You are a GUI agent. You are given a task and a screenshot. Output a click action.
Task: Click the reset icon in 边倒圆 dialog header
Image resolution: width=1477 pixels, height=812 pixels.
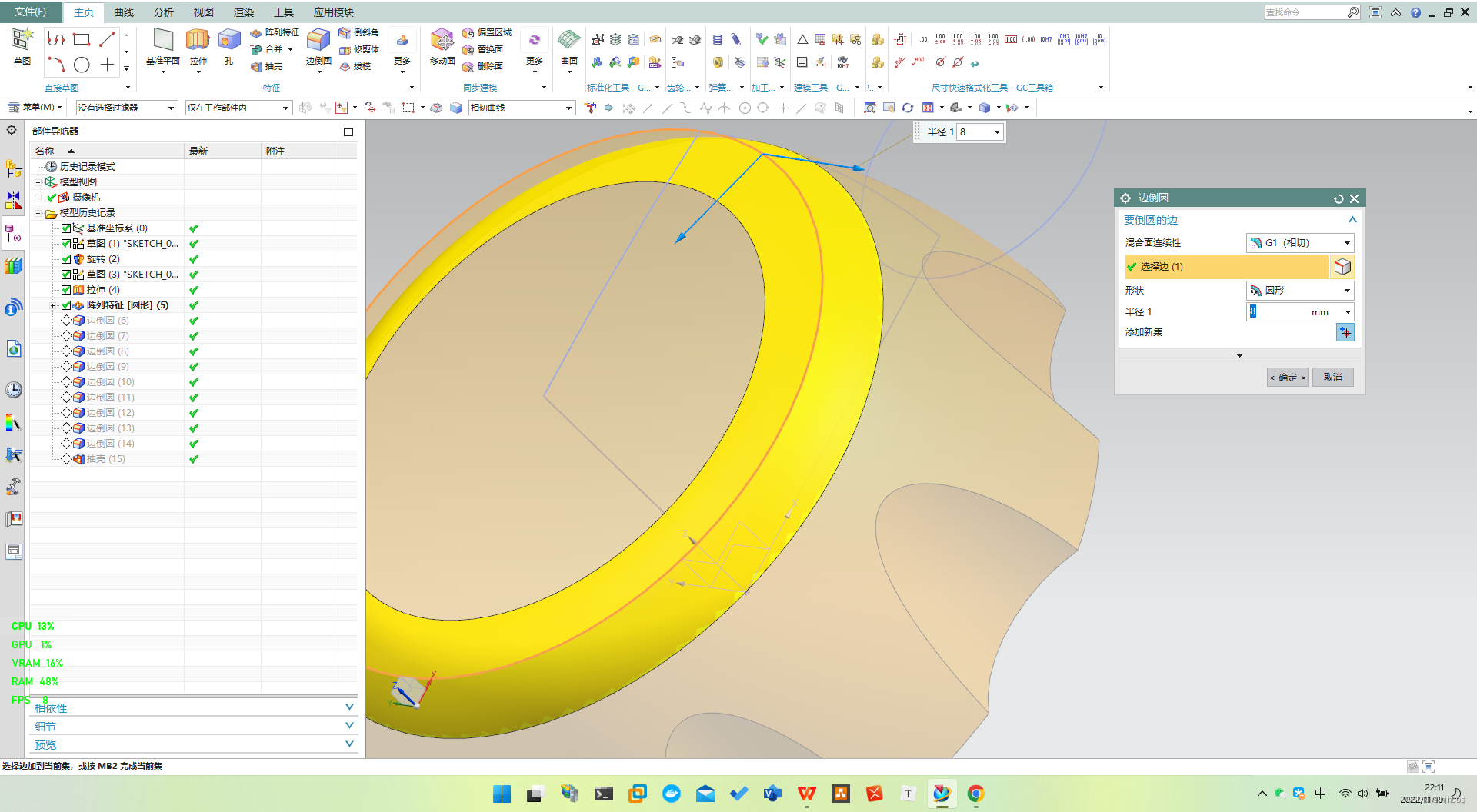pos(1339,198)
